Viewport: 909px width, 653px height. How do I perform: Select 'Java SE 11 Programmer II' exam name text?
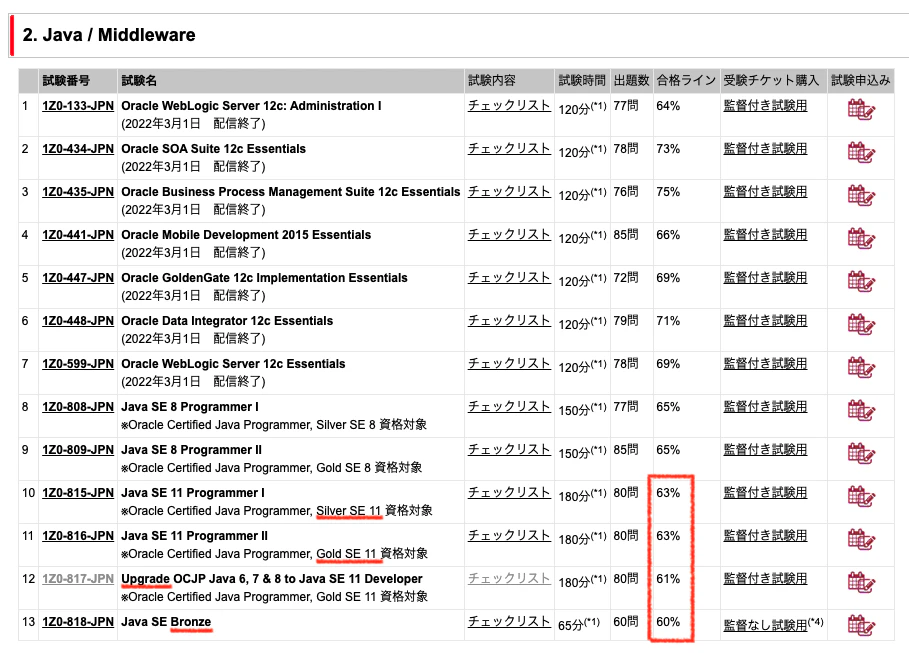(194, 536)
